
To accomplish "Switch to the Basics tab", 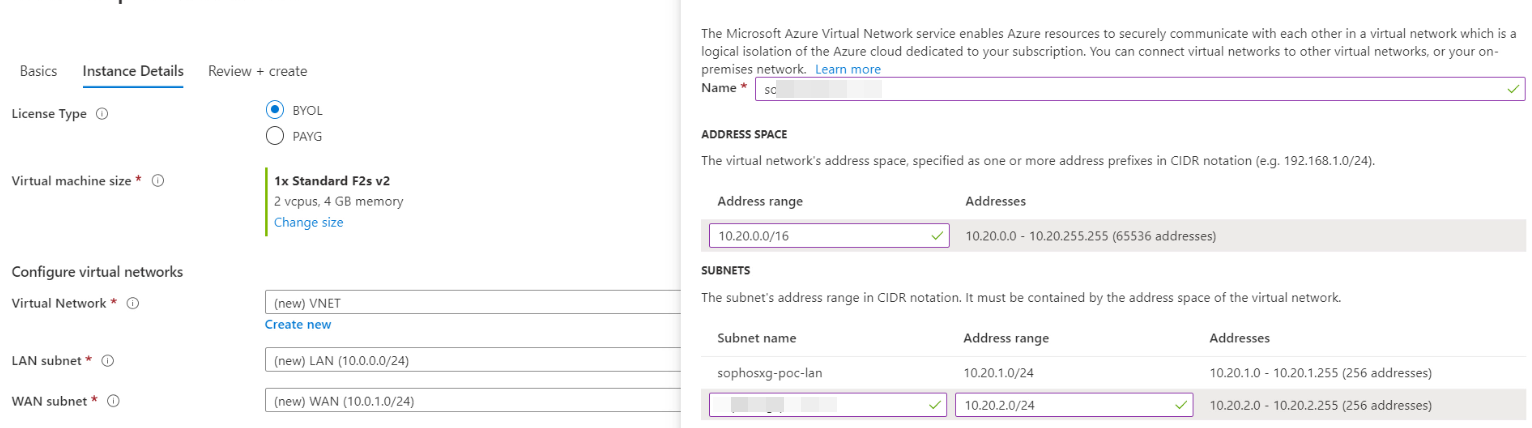I will coord(38,71).
